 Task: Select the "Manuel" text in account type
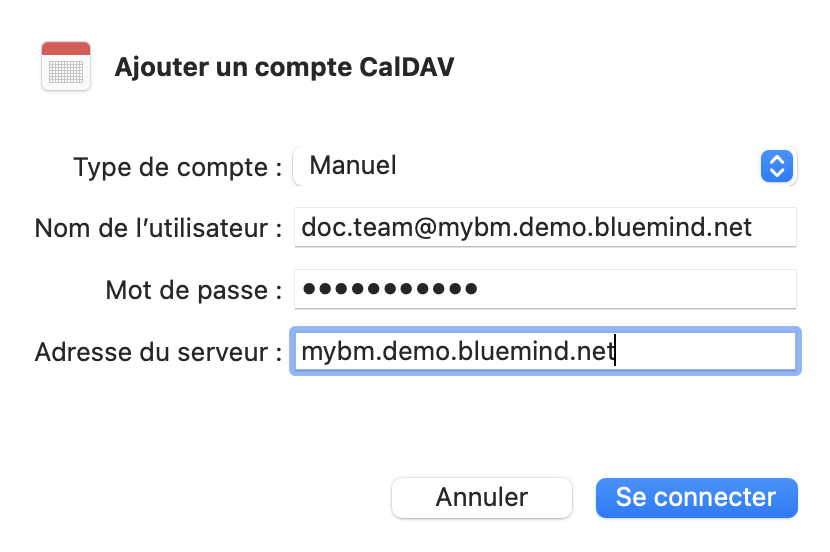point(353,165)
